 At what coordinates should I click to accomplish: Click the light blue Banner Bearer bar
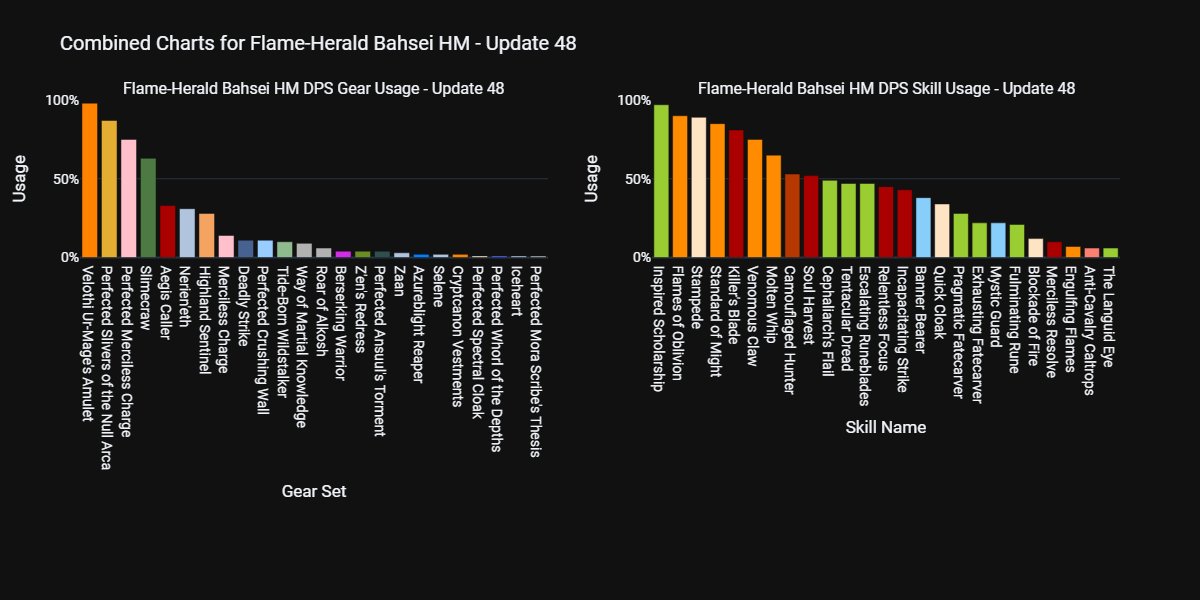coord(923,228)
